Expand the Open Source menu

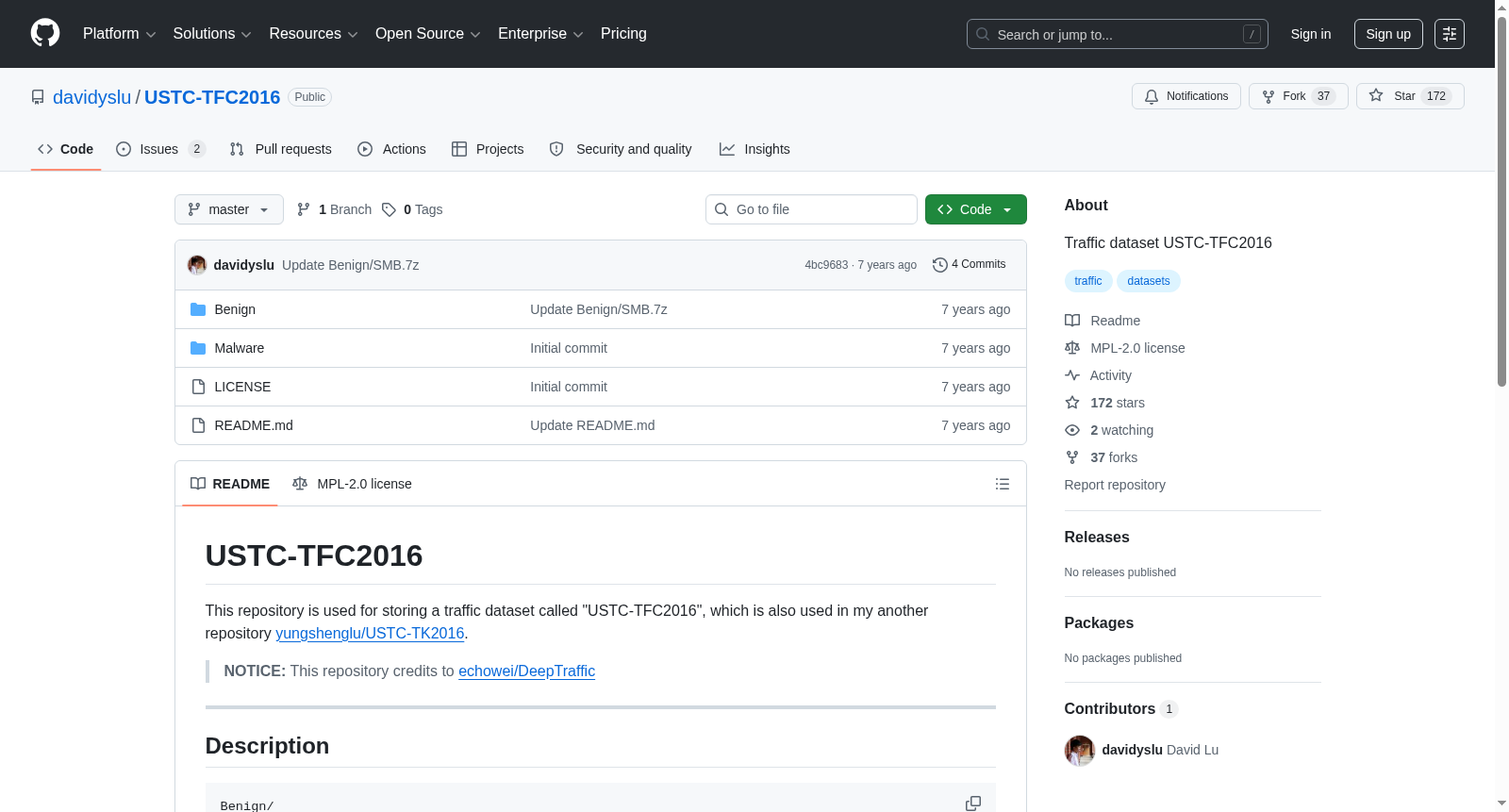click(428, 34)
